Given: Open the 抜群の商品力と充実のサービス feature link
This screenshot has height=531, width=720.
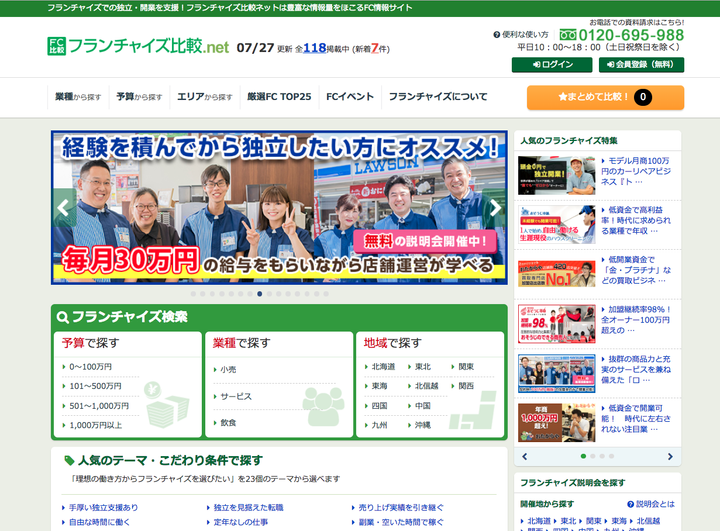Looking at the screenshot, I should [636, 369].
